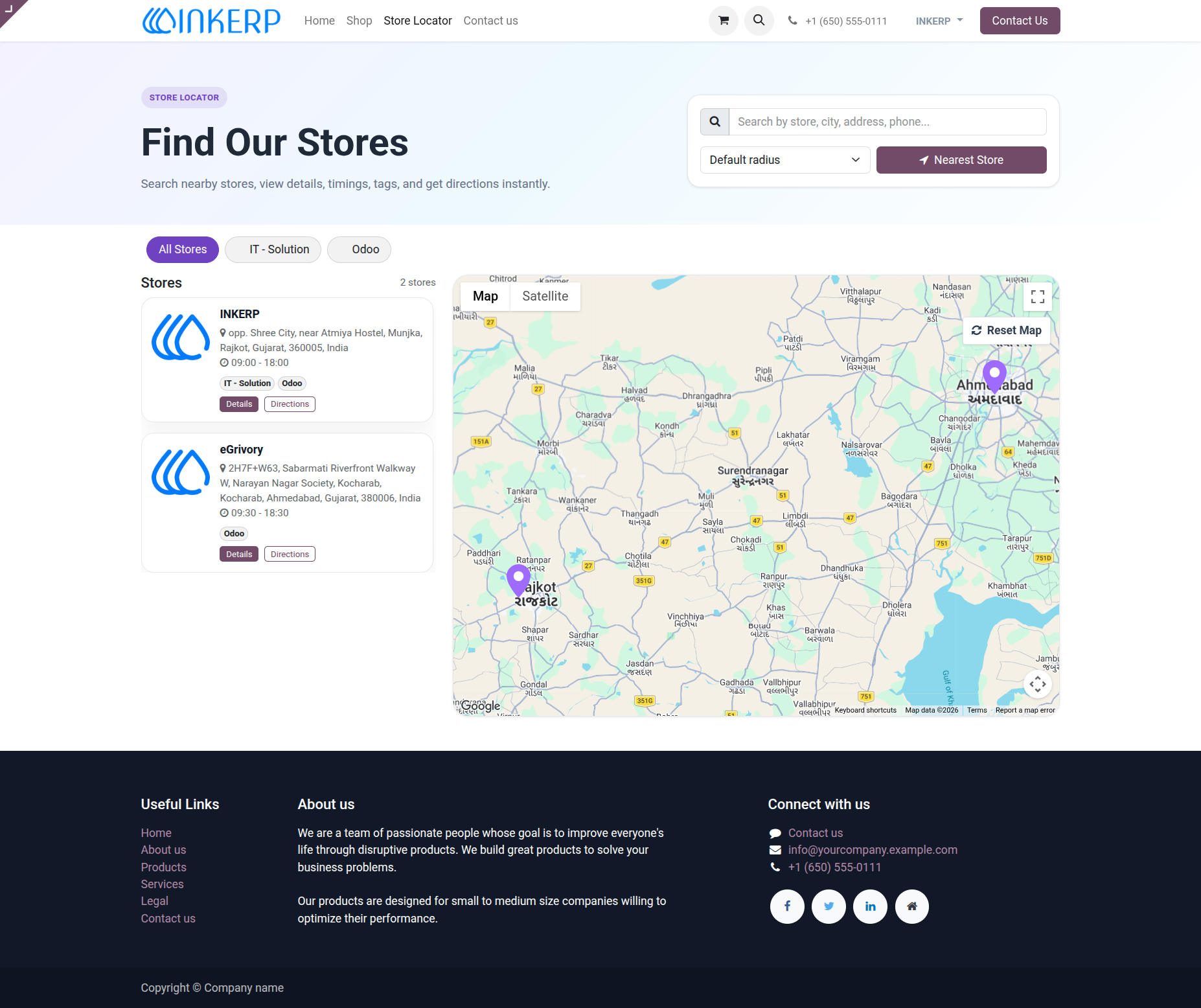The width and height of the screenshot is (1201, 1008).
Task: Go to Home in navigation bar
Action: (x=319, y=21)
